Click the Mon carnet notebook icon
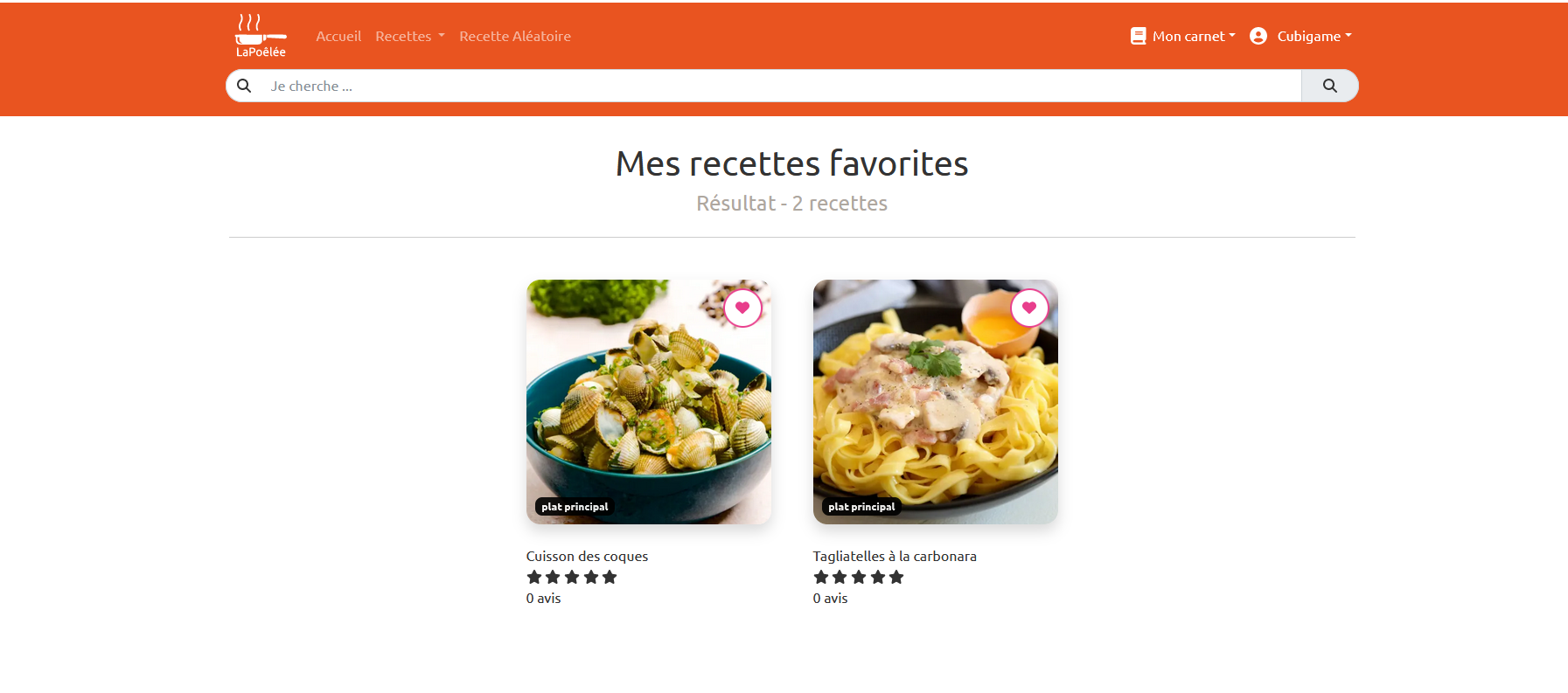The height and width of the screenshot is (693, 1568). click(1138, 36)
